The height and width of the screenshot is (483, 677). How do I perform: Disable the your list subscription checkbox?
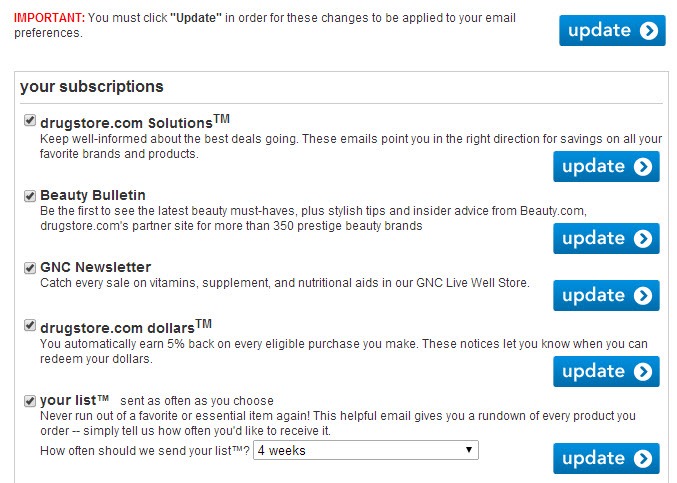pos(30,401)
